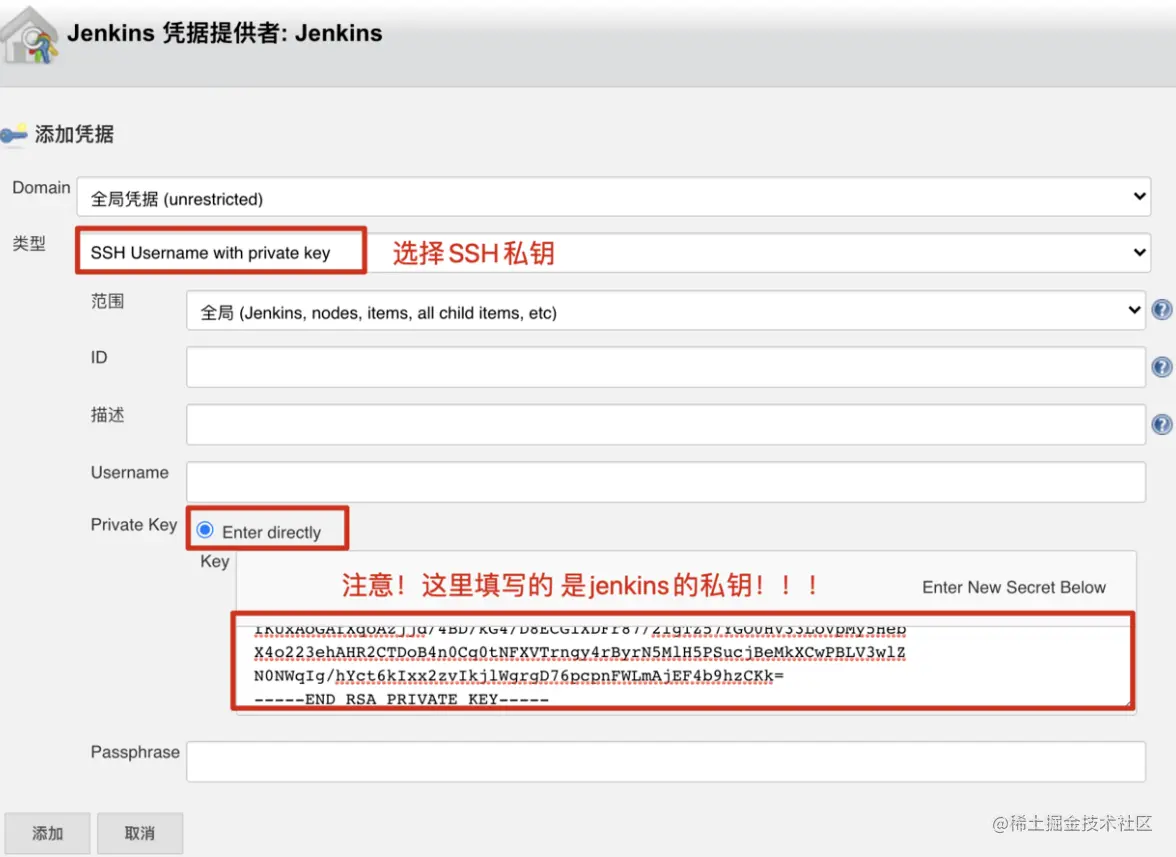Focus the Username input field
1176x857 pixels.
tap(666, 482)
